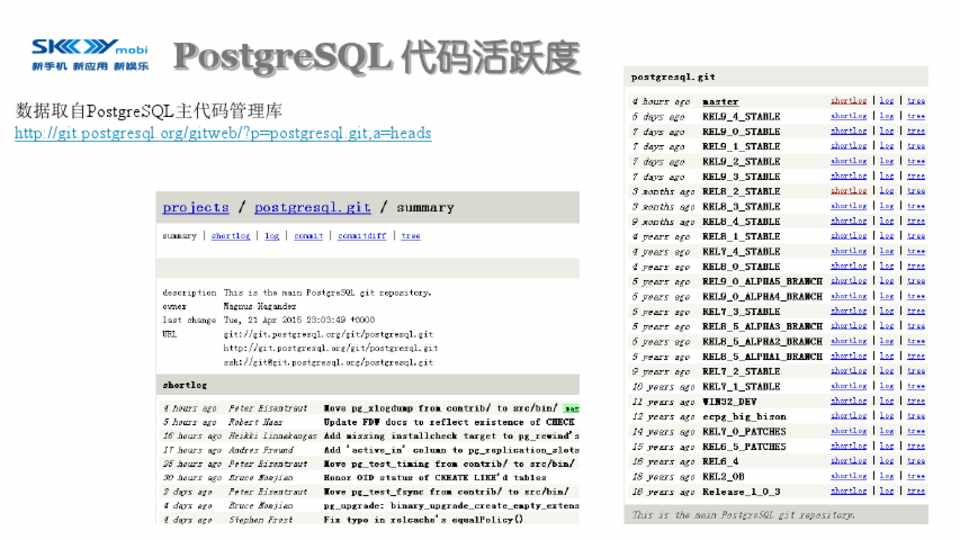Click the green master tag beside first commit
This screenshot has width=960, height=540.
pos(571,408)
